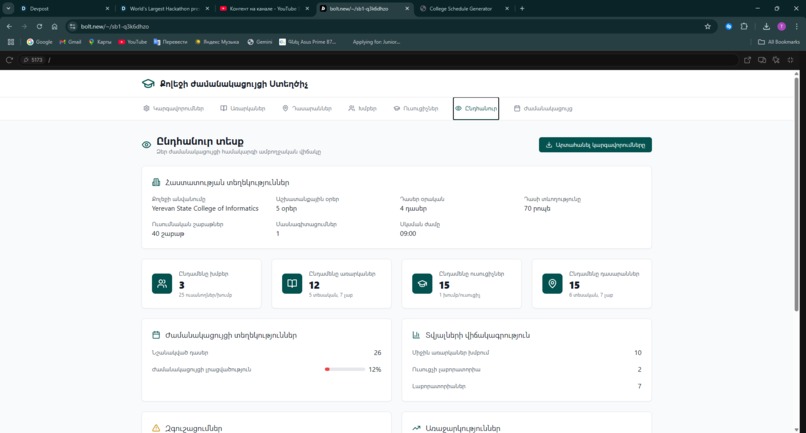
Task: Click the graduation cap logo in the app header
Action: click(x=148, y=84)
